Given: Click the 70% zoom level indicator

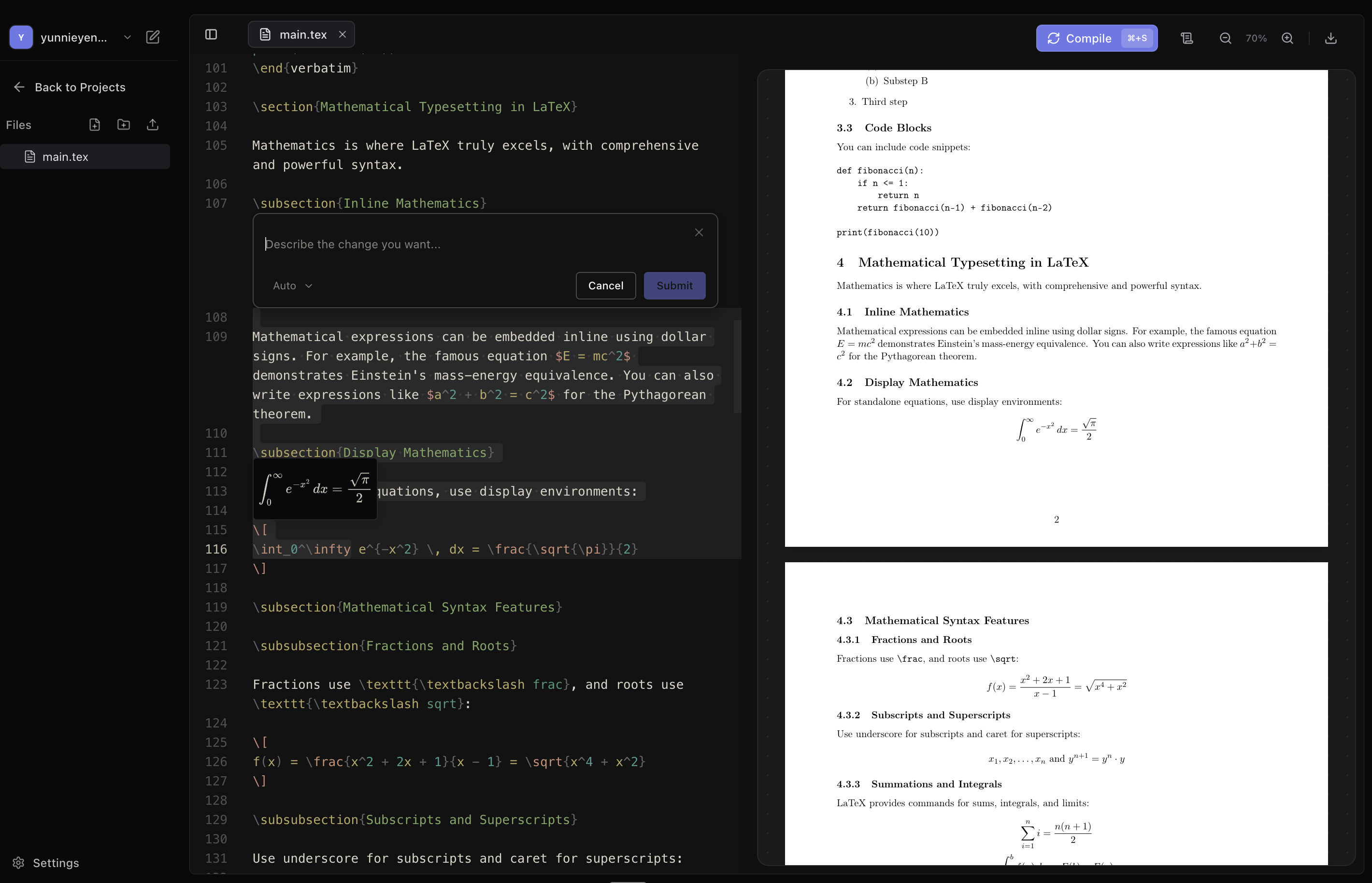Looking at the screenshot, I should coord(1256,38).
